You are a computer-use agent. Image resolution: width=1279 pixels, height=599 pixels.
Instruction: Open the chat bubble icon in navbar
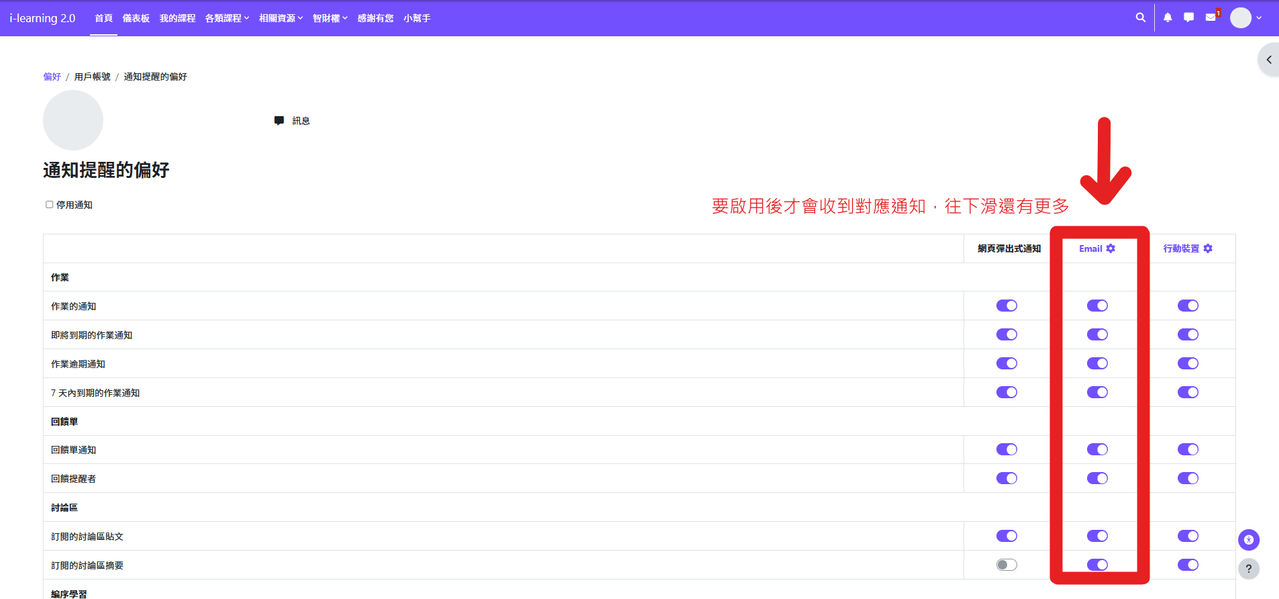click(x=1188, y=17)
